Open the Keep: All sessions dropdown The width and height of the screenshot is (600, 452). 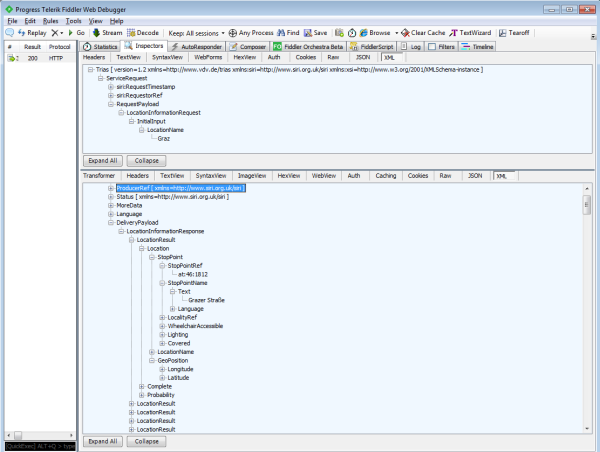tap(196, 33)
